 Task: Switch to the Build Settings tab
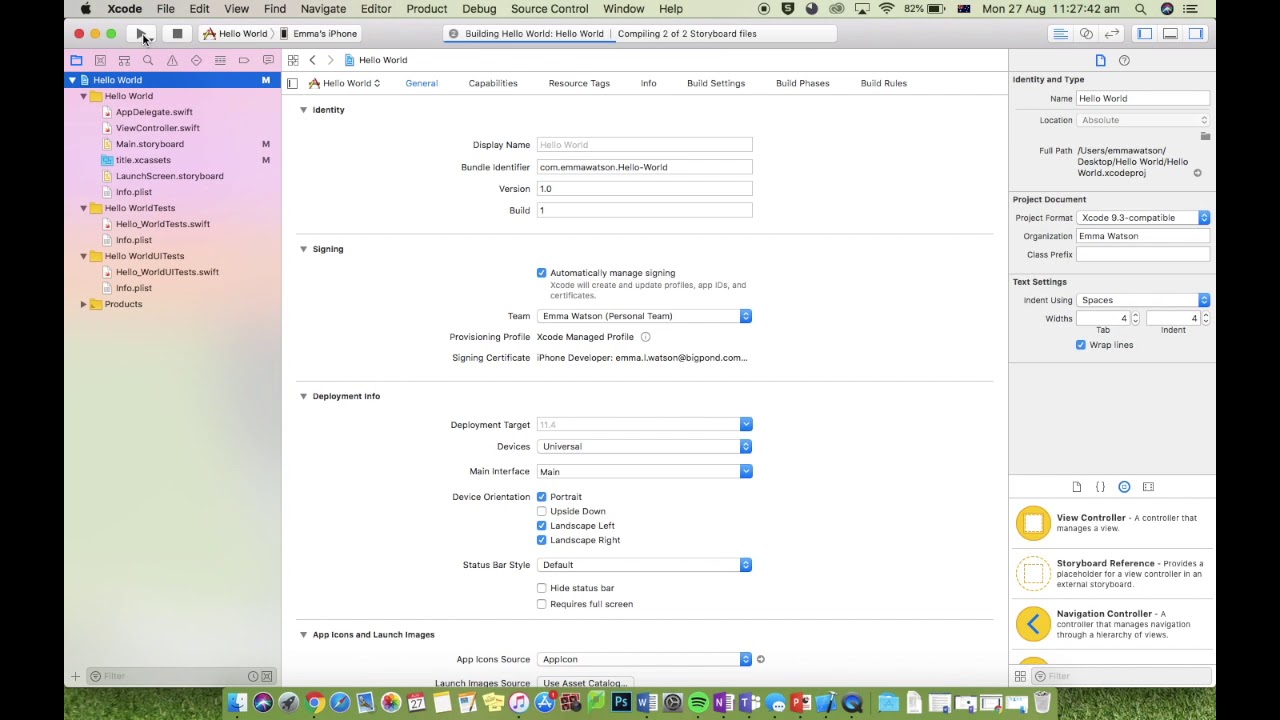(716, 83)
